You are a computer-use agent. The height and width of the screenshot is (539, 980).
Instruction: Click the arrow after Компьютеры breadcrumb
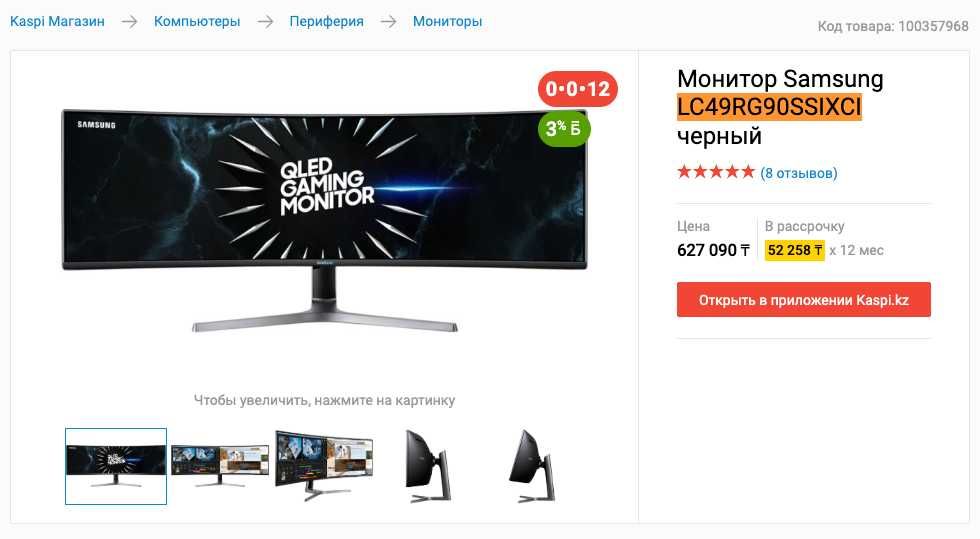pyautogui.click(x=265, y=22)
